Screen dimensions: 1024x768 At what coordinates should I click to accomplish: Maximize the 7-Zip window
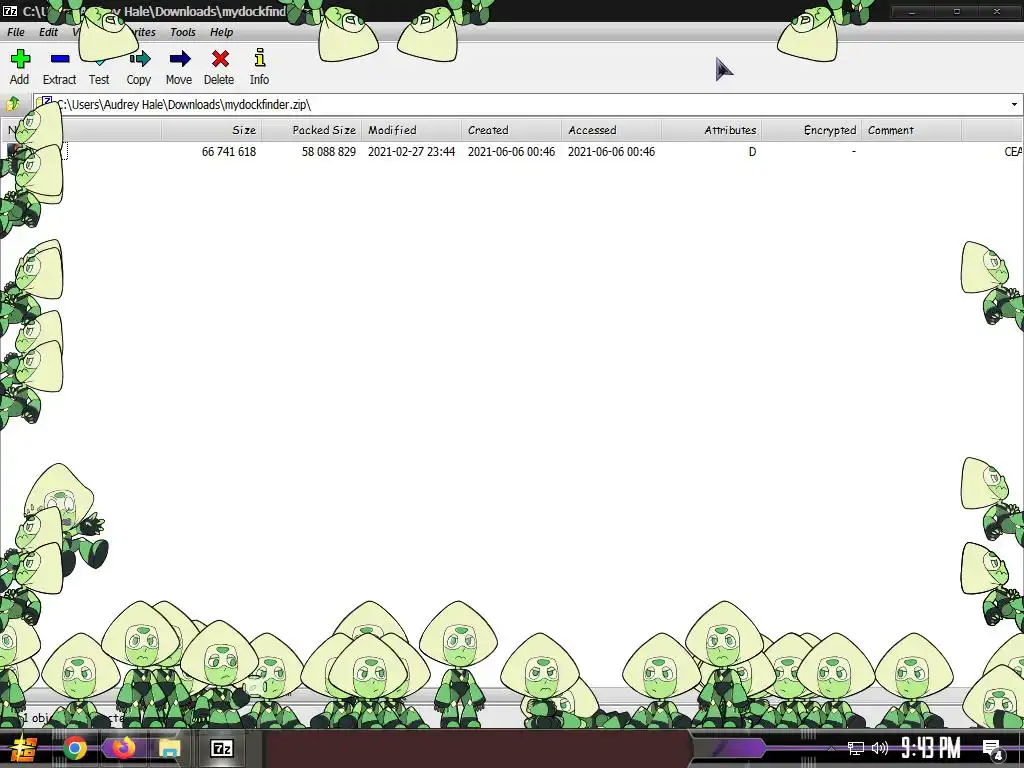click(957, 12)
